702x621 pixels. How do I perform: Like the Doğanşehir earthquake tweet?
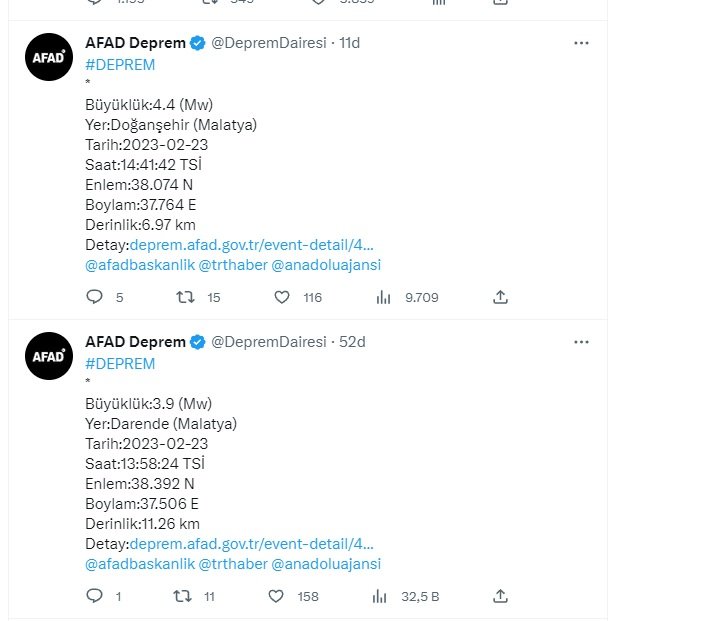click(282, 297)
